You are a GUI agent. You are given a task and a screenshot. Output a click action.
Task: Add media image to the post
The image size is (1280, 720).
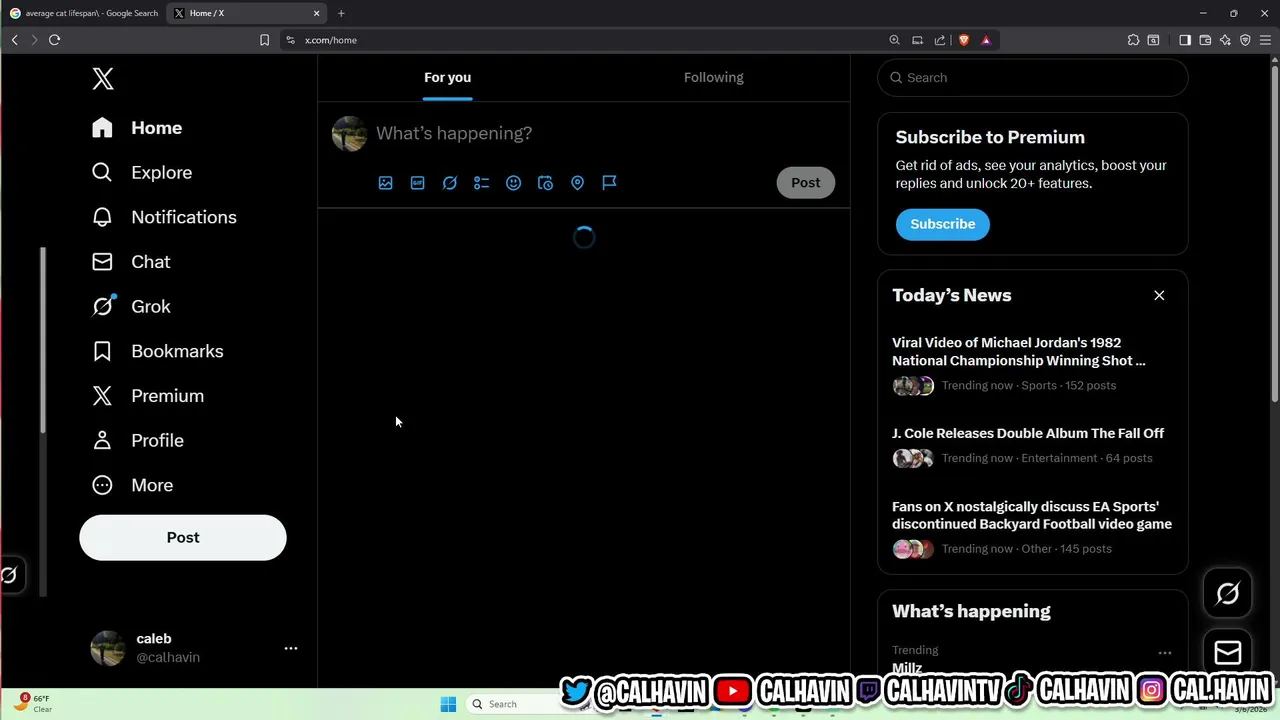(386, 183)
